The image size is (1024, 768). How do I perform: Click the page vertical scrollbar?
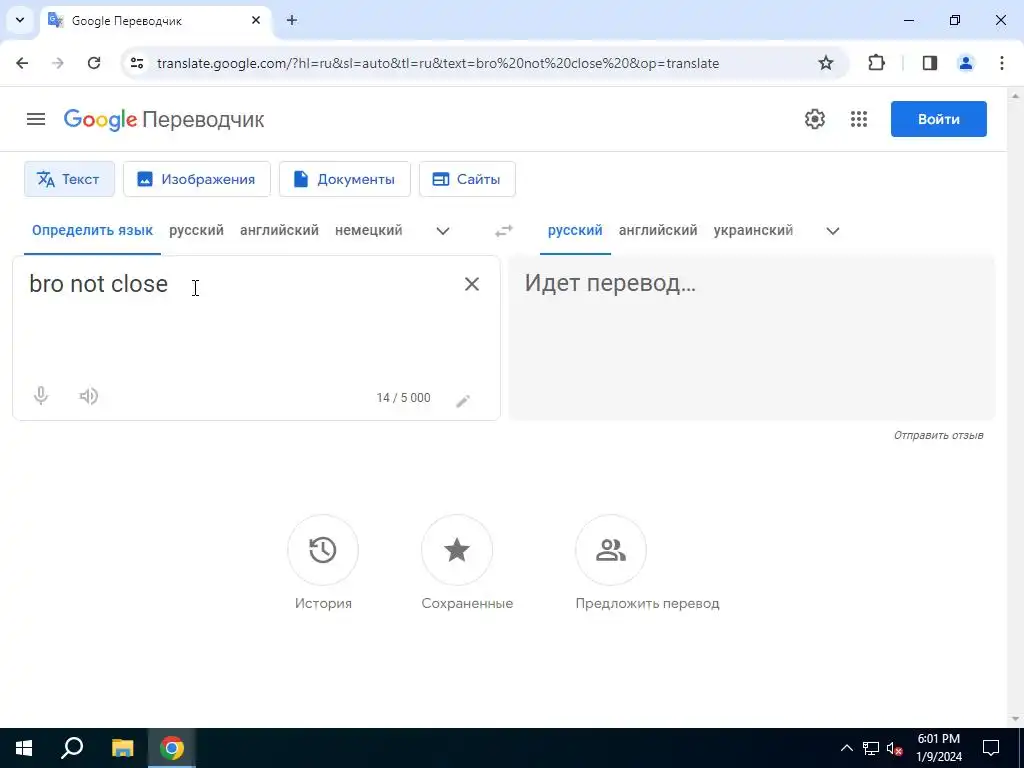[x=1014, y=406]
